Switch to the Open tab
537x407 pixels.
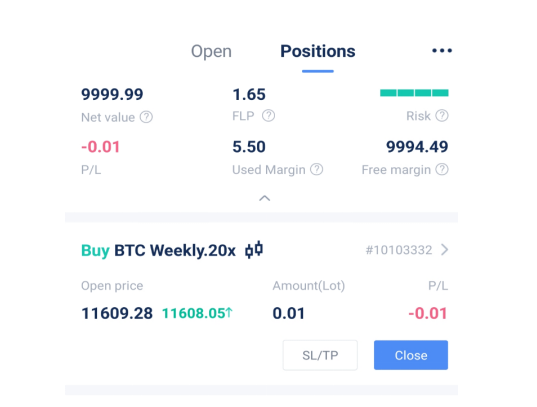[x=211, y=52]
